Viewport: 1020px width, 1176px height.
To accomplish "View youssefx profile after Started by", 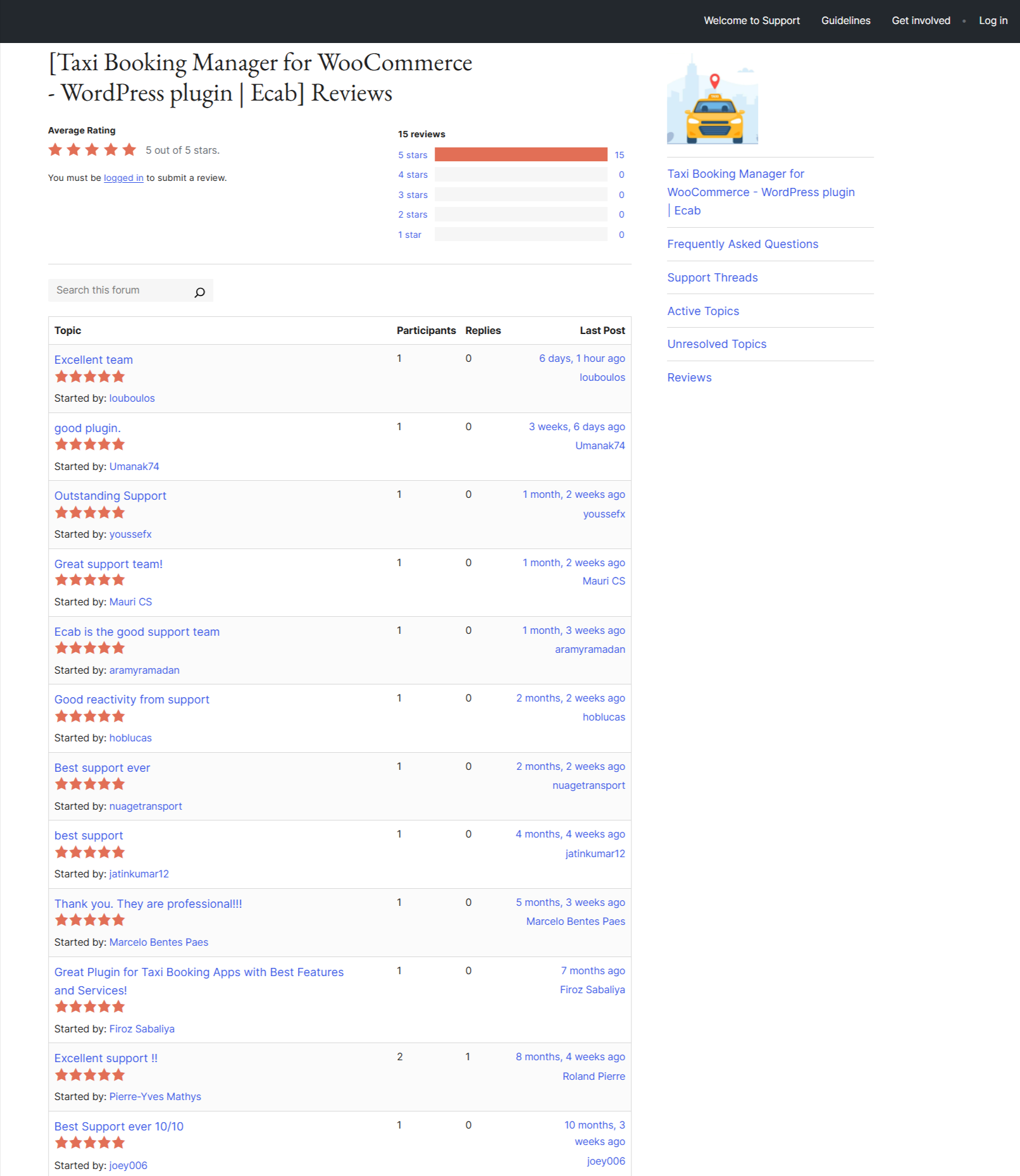I will point(130,535).
